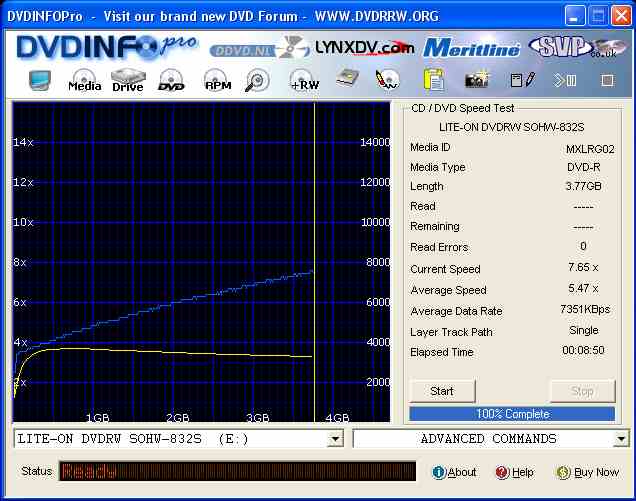Click the square stop icon in toolbar
Viewport: 636px width, 501px height.
tap(607, 80)
